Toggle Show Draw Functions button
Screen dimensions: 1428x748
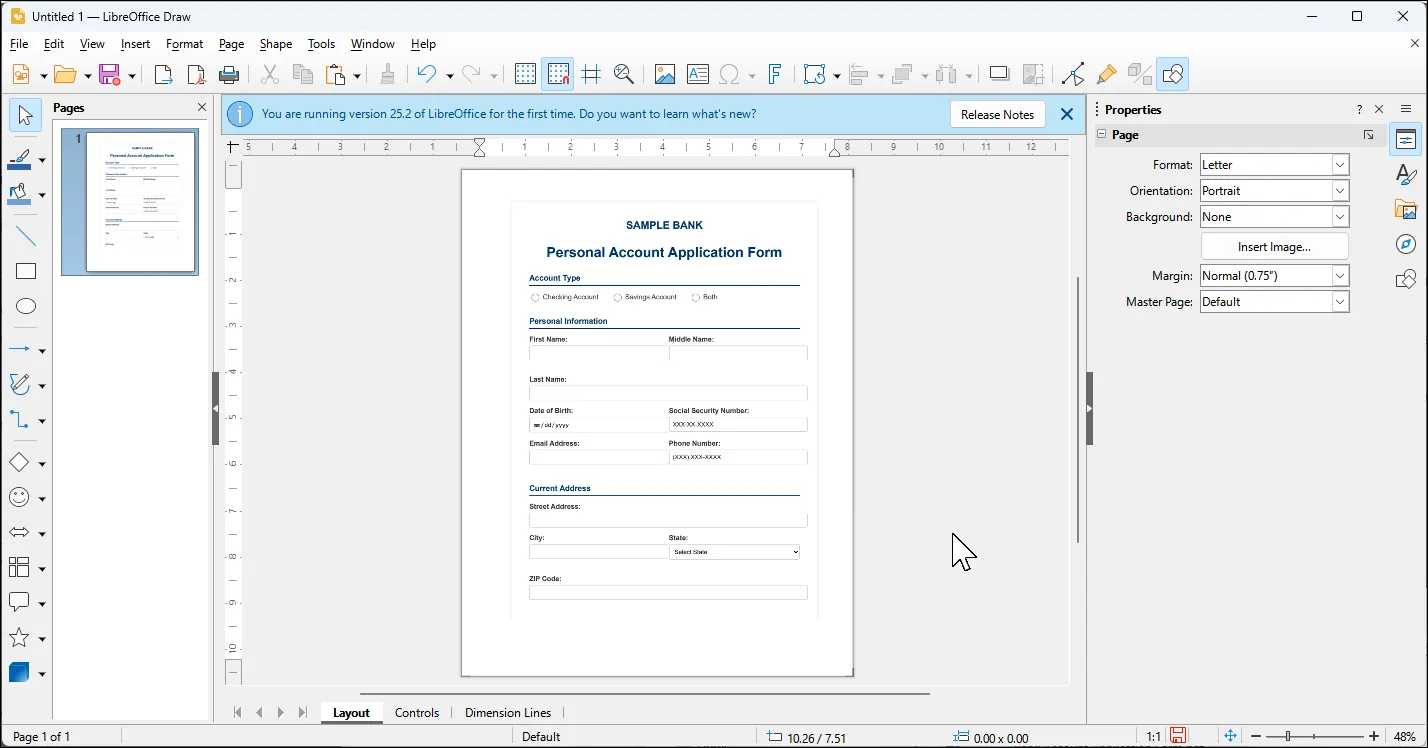[1173, 74]
